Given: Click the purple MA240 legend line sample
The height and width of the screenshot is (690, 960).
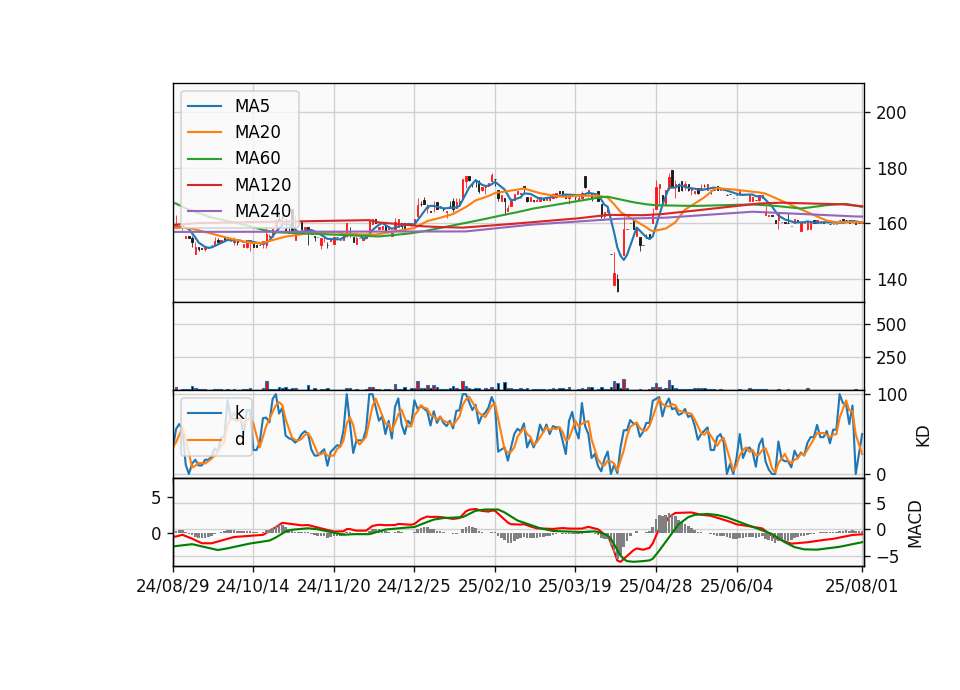Looking at the screenshot, I should [204, 211].
